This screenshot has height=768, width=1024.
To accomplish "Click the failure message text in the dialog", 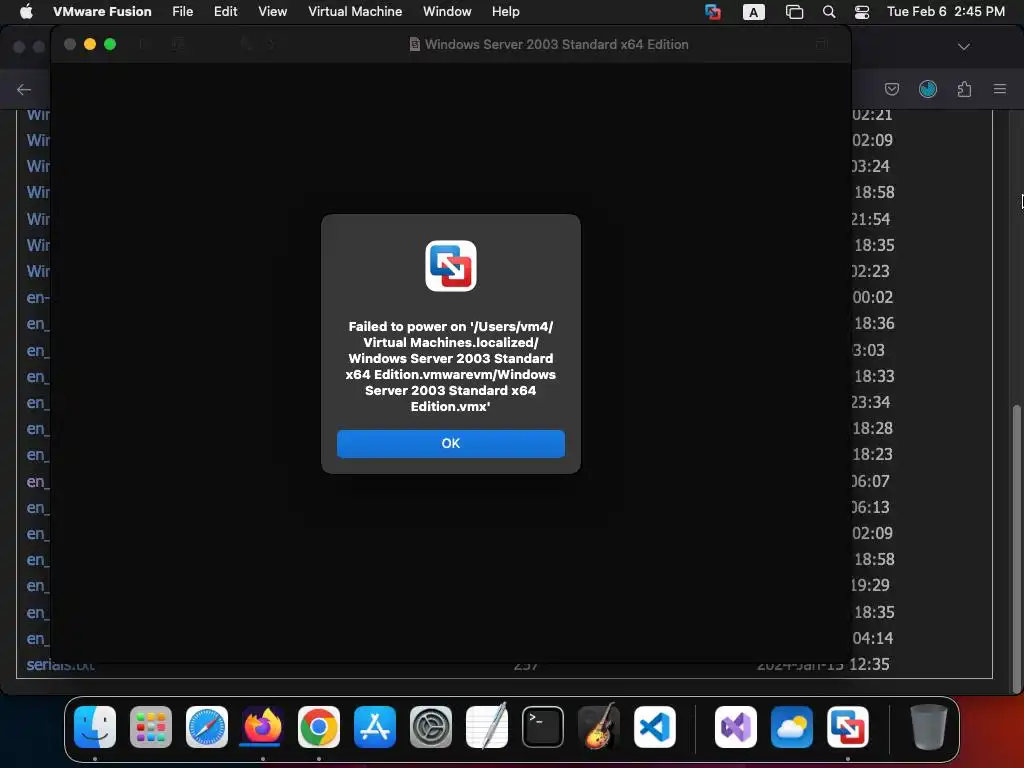I will click(451, 366).
